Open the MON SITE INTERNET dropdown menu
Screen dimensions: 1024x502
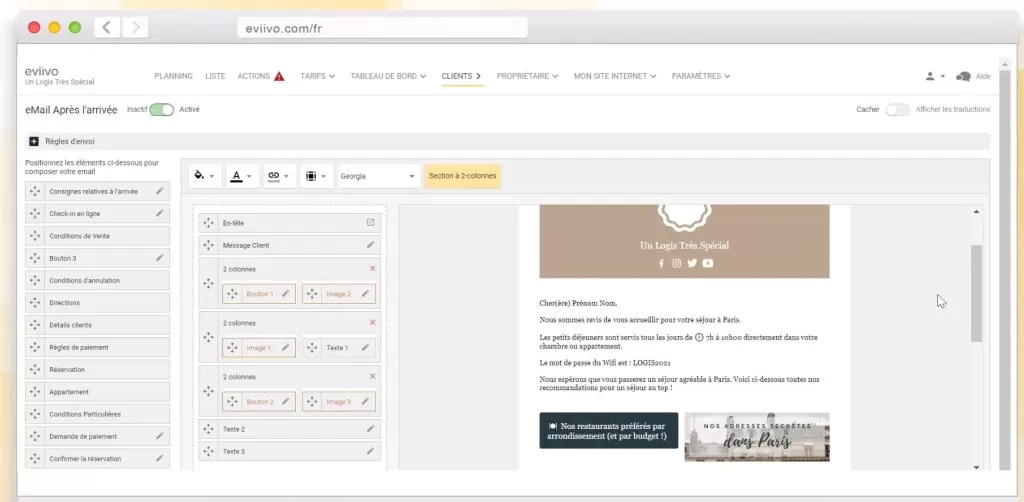coord(615,76)
